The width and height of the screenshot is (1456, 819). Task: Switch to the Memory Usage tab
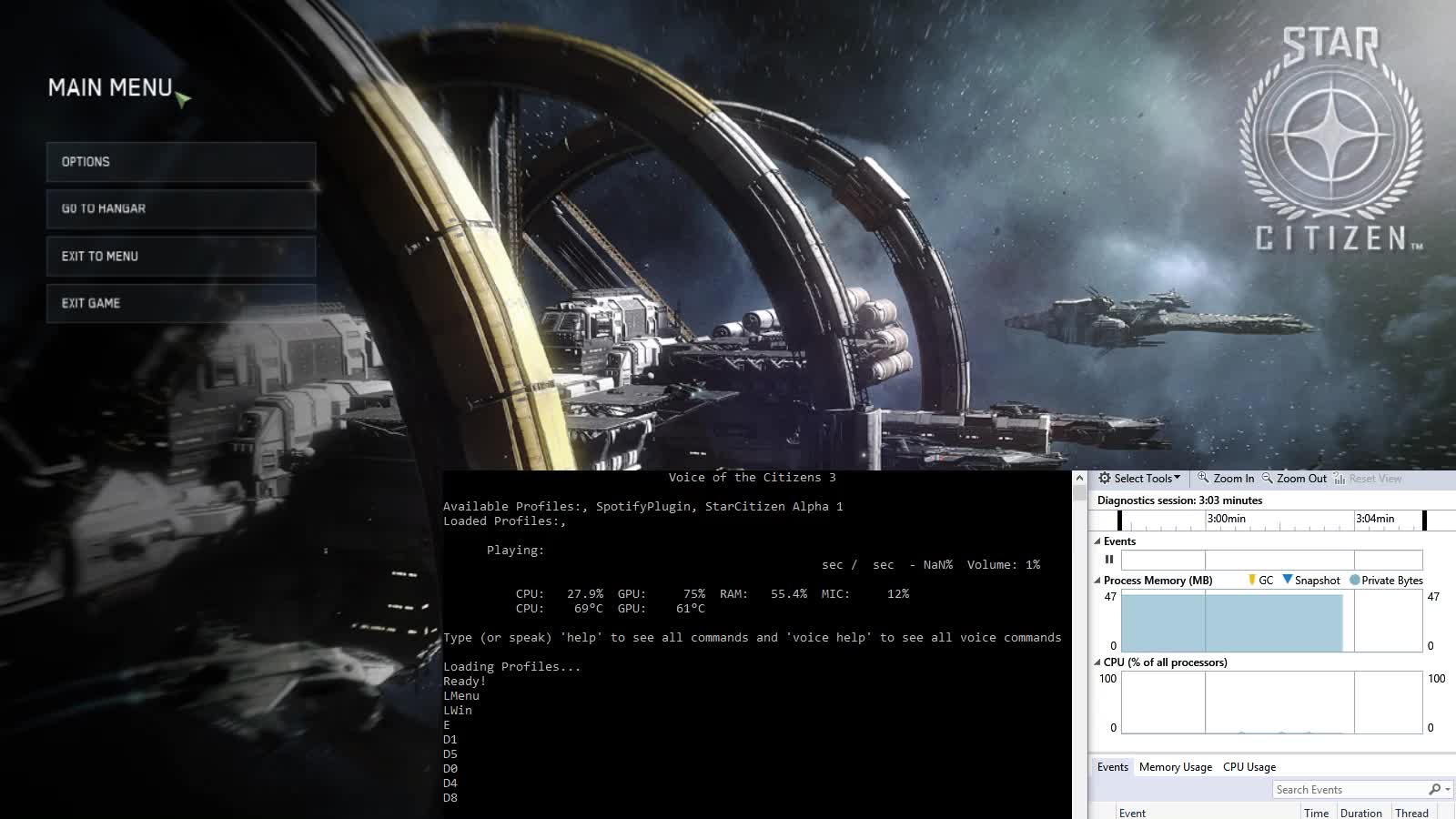[1175, 767]
